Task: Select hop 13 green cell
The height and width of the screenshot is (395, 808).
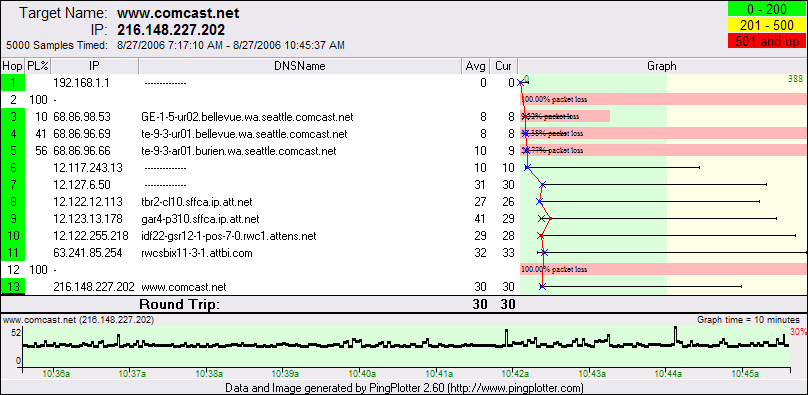Action: pos(12,287)
